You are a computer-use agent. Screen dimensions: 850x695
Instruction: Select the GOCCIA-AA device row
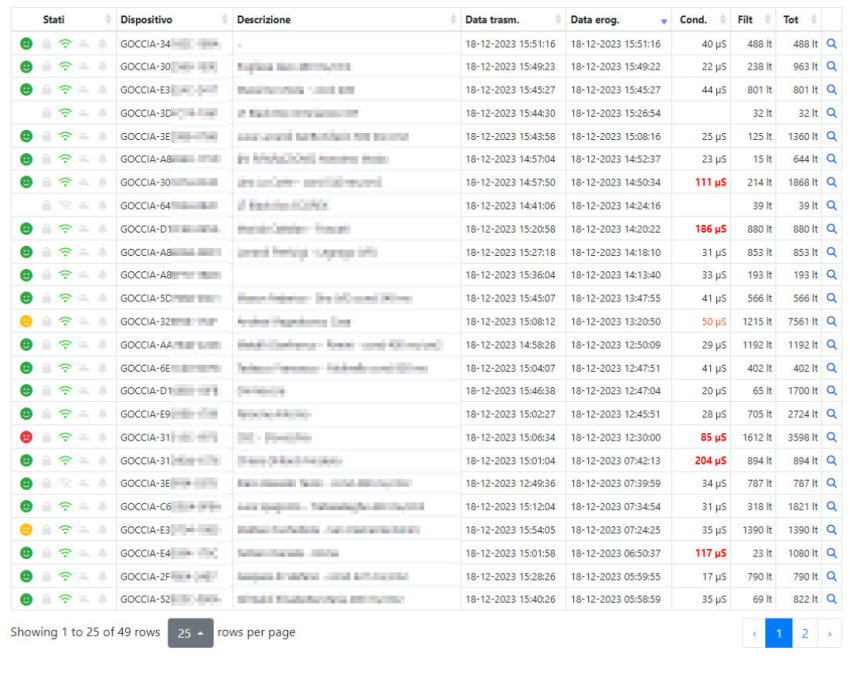pos(170,345)
